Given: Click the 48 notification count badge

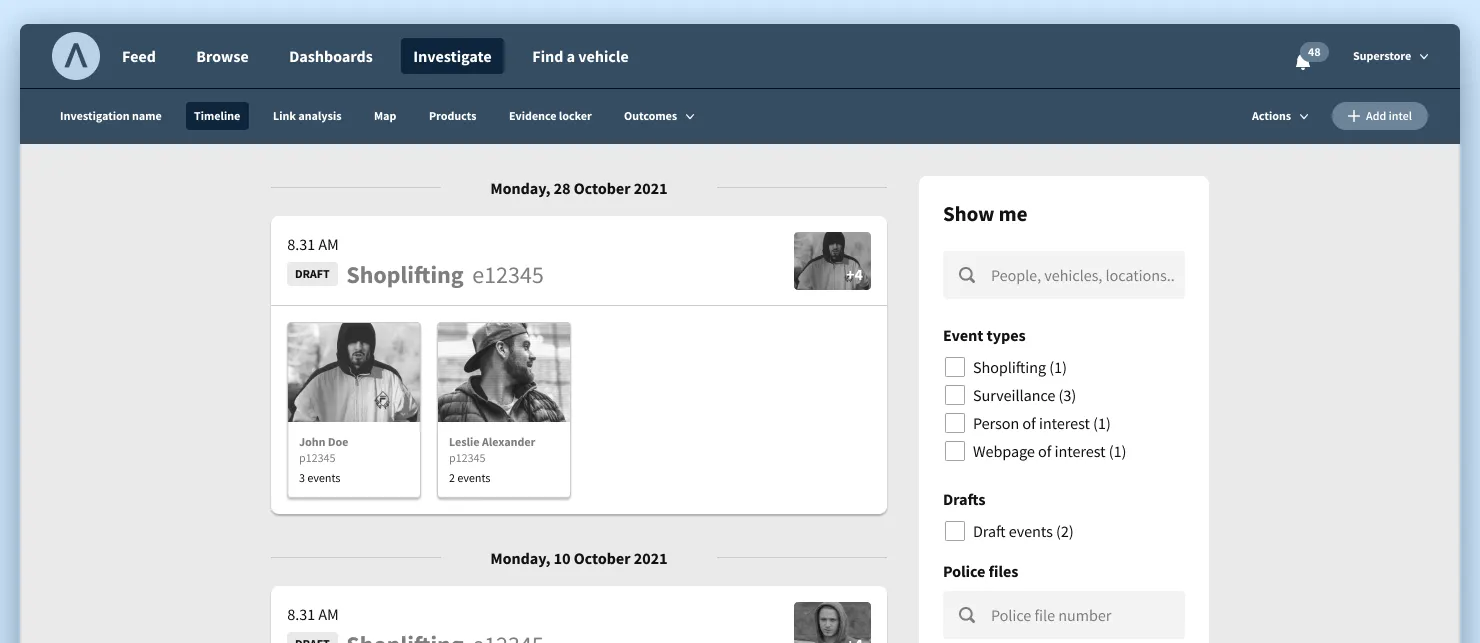Looking at the screenshot, I should click(x=1314, y=52).
